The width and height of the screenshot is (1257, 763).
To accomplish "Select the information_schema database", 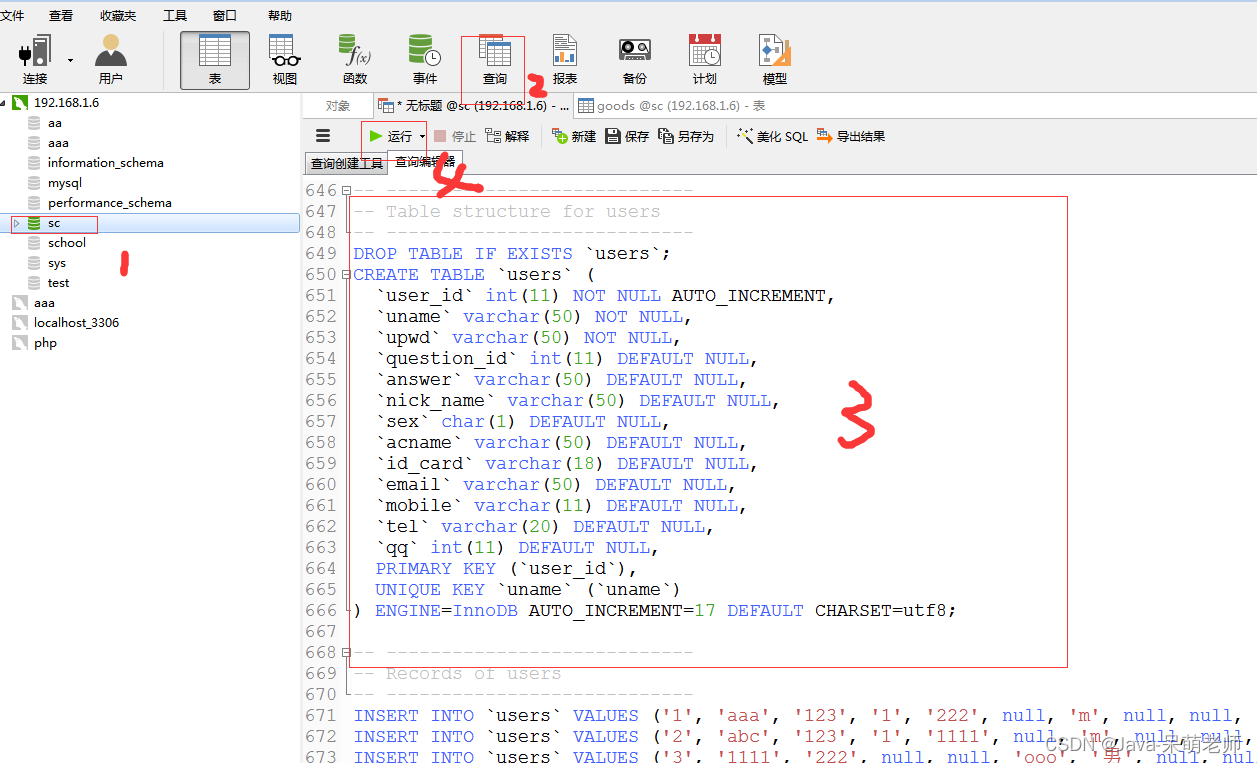I will [105, 163].
